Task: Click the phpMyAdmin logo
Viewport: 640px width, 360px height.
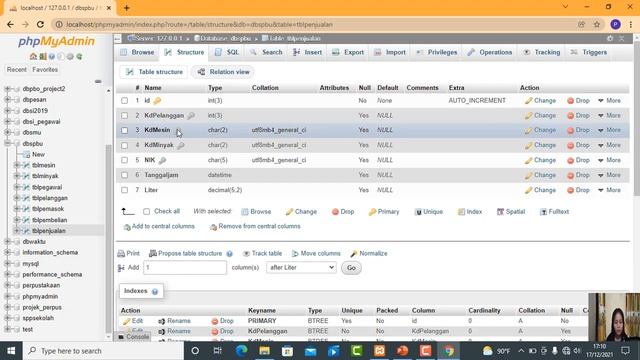Action: [56, 41]
